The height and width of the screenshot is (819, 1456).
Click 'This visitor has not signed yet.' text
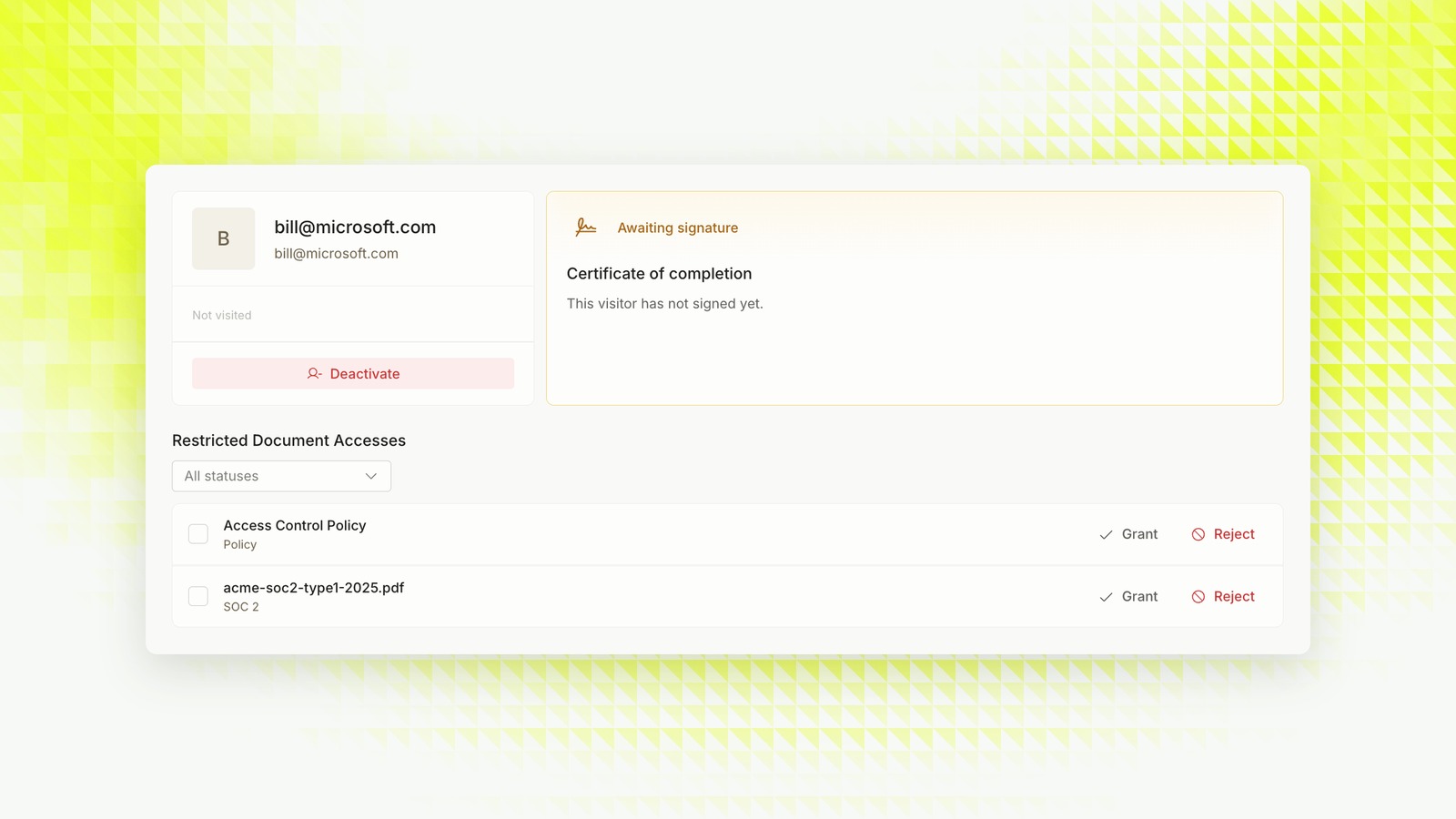(664, 304)
